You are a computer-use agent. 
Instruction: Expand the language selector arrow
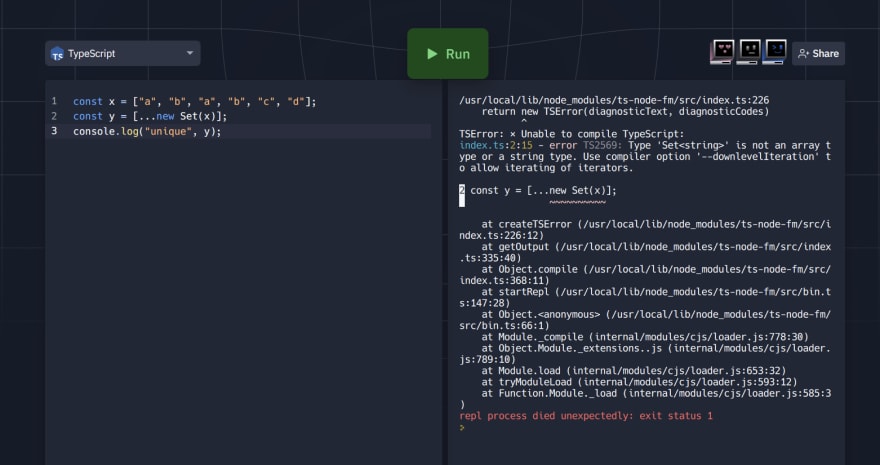coord(190,53)
